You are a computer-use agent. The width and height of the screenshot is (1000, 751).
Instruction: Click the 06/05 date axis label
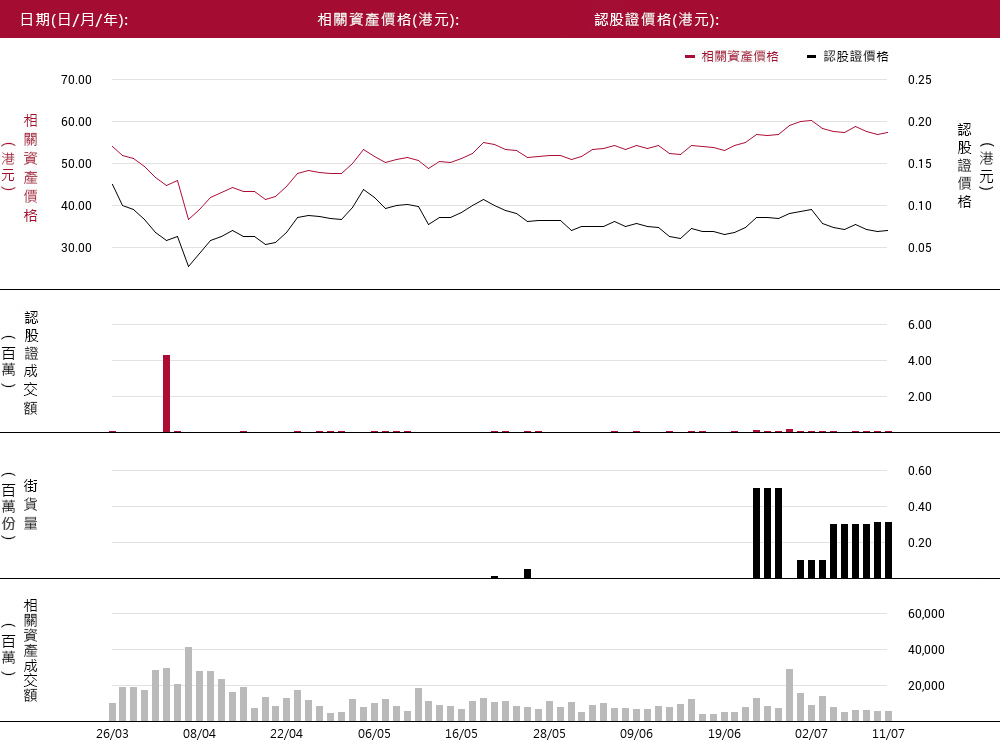374,734
